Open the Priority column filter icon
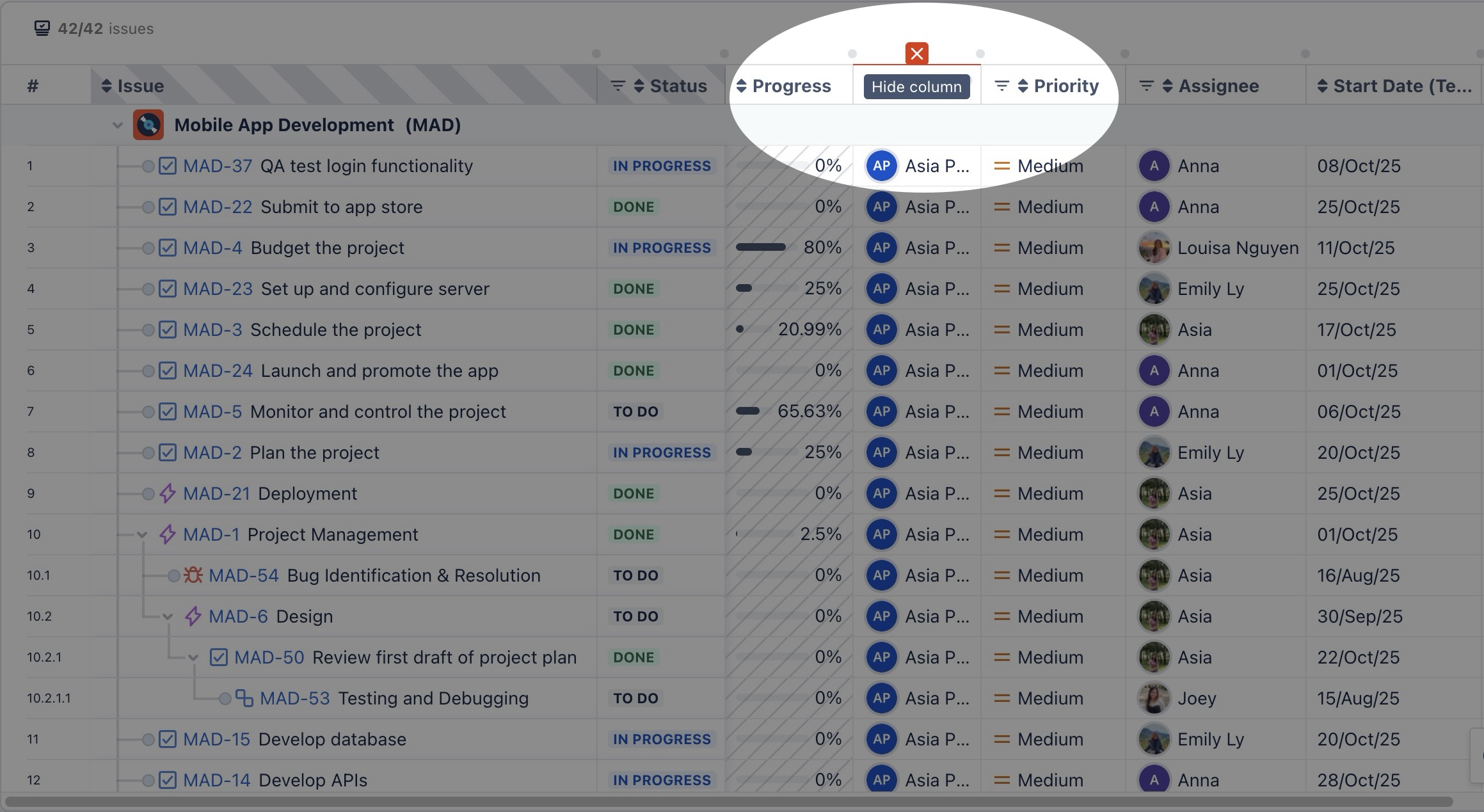The image size is (1484, 812). click(1002, 86)
